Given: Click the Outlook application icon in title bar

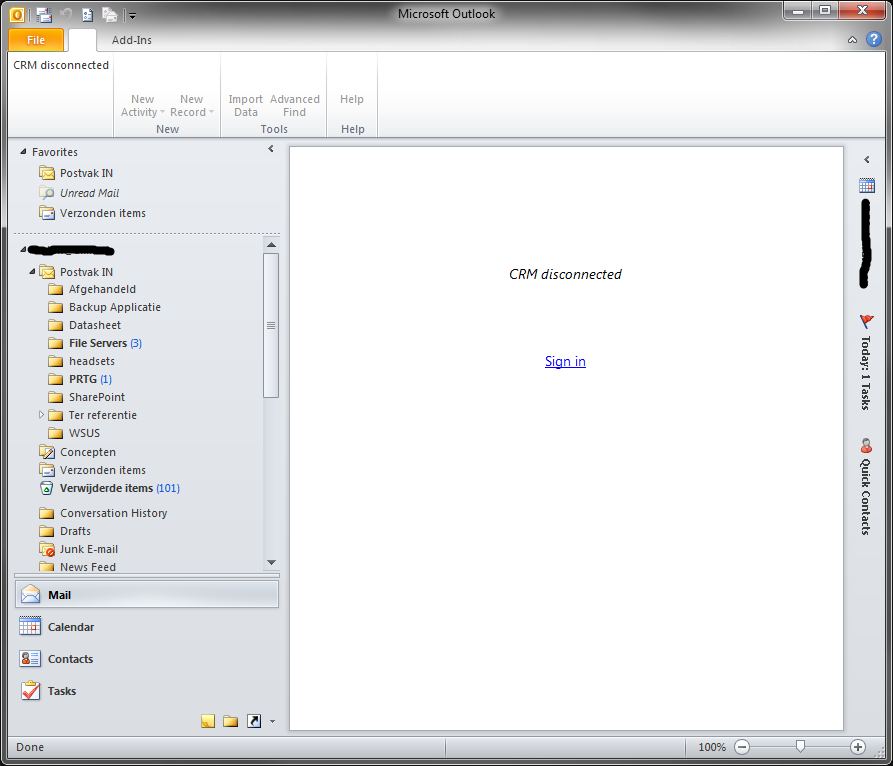Looking at the screenshot, I should [17, 14].
